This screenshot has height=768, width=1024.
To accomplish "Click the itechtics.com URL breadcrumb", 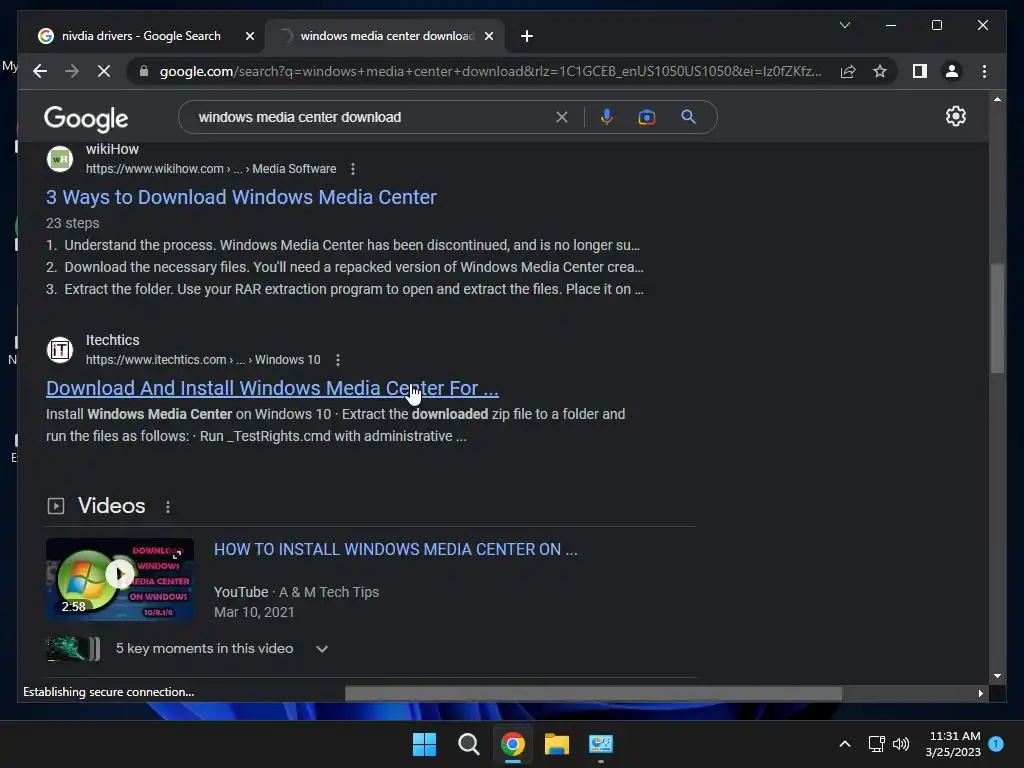I will [x=203, y=360].
